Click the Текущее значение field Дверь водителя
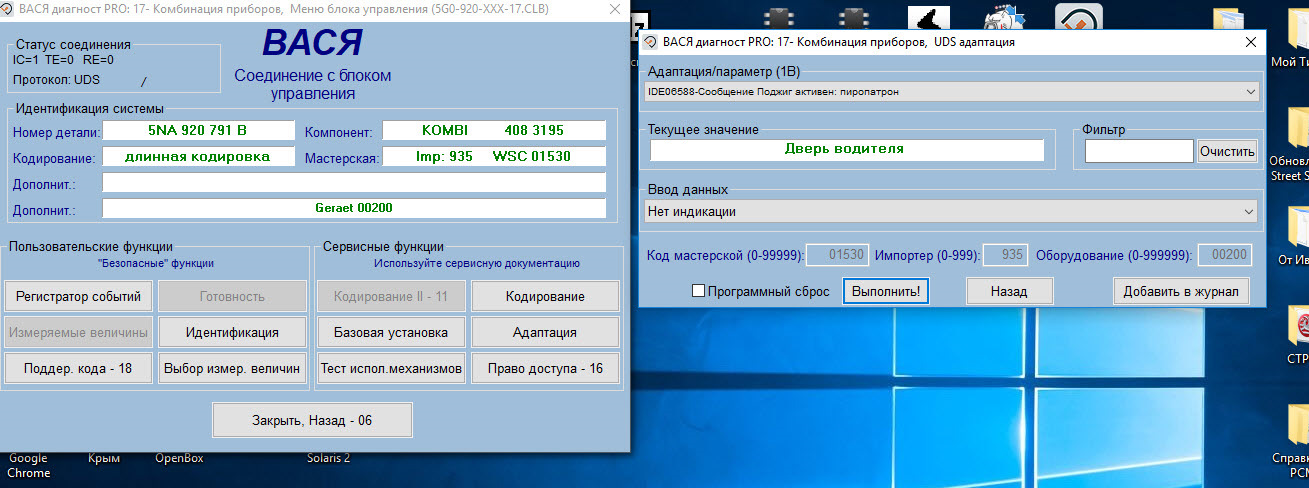The width and height of the screenshot is (1309, 488). (x=847, y=149)
